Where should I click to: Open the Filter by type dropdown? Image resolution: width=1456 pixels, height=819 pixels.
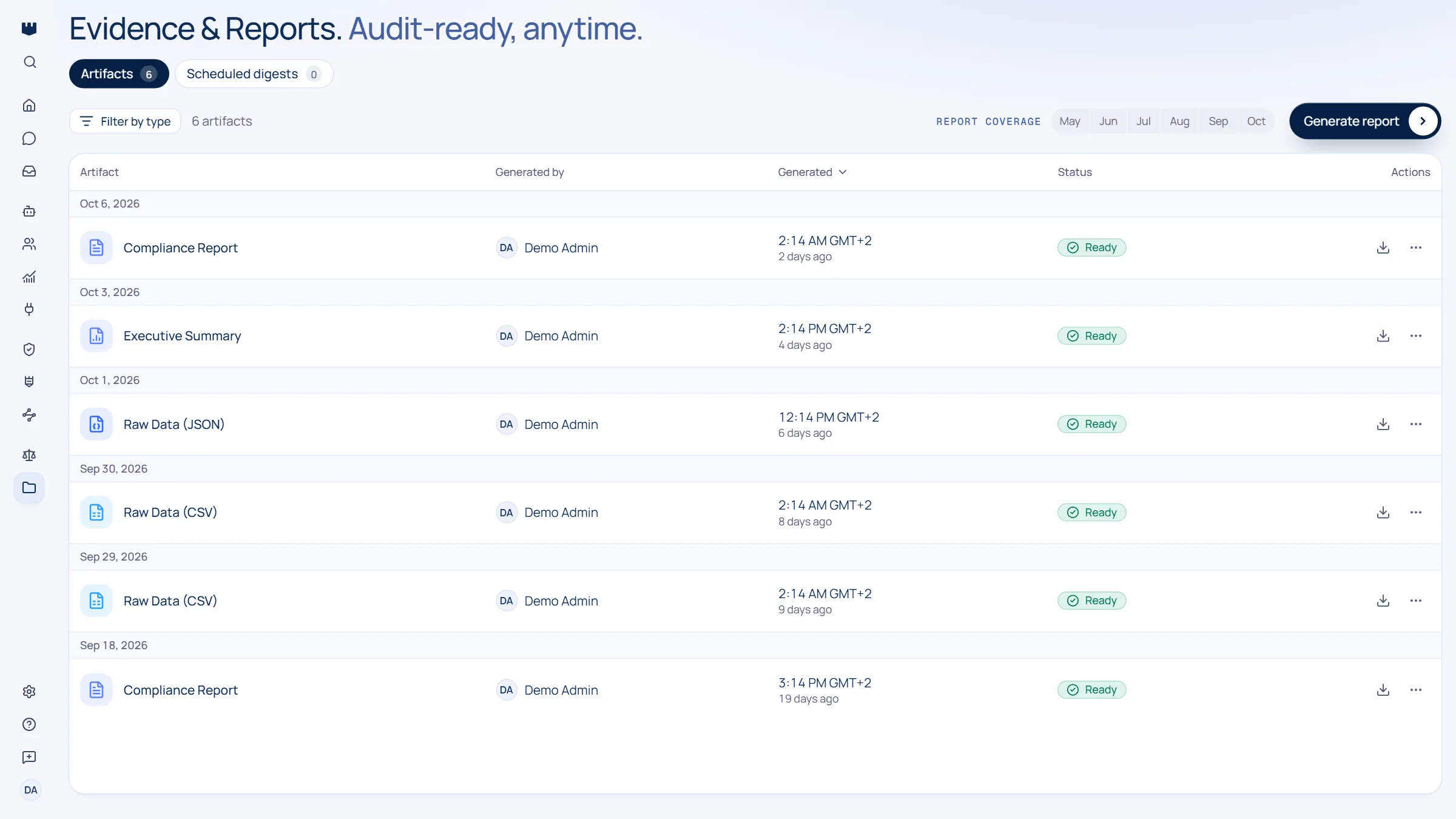(125, 121)
